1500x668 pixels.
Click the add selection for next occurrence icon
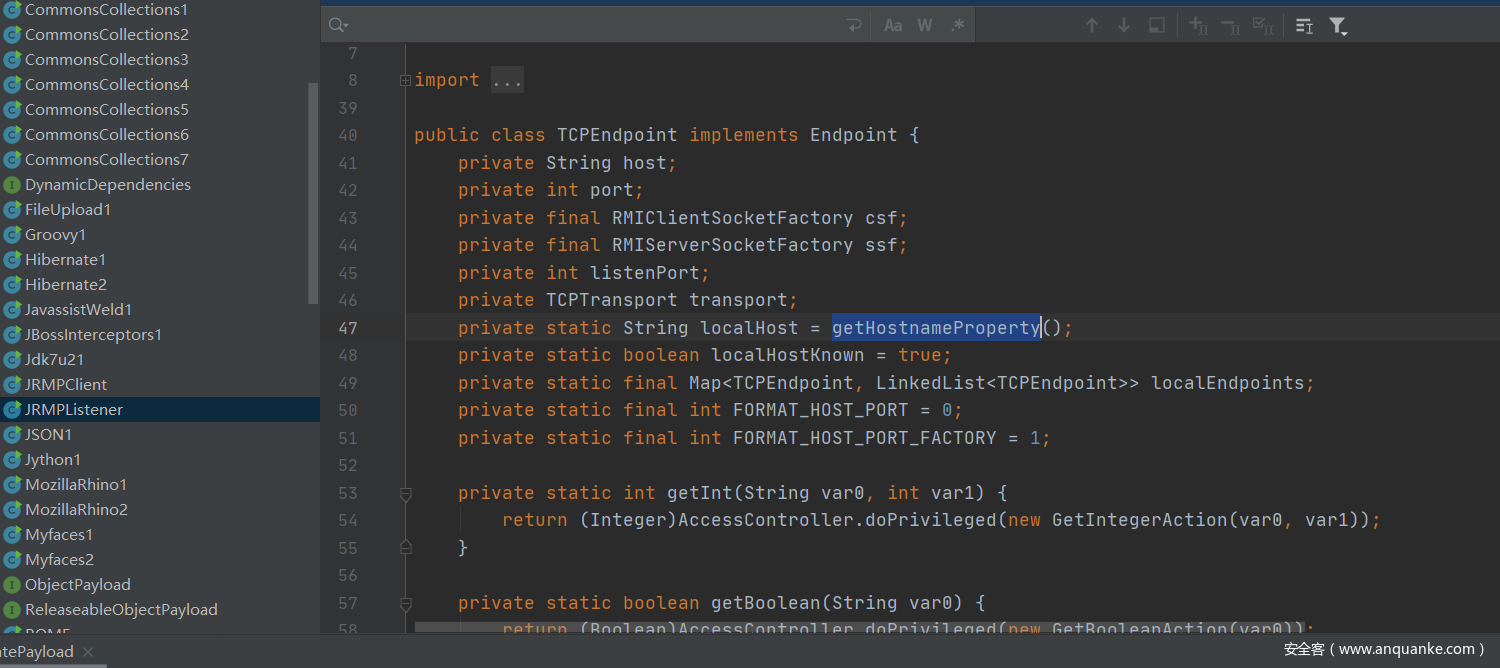1198,26
